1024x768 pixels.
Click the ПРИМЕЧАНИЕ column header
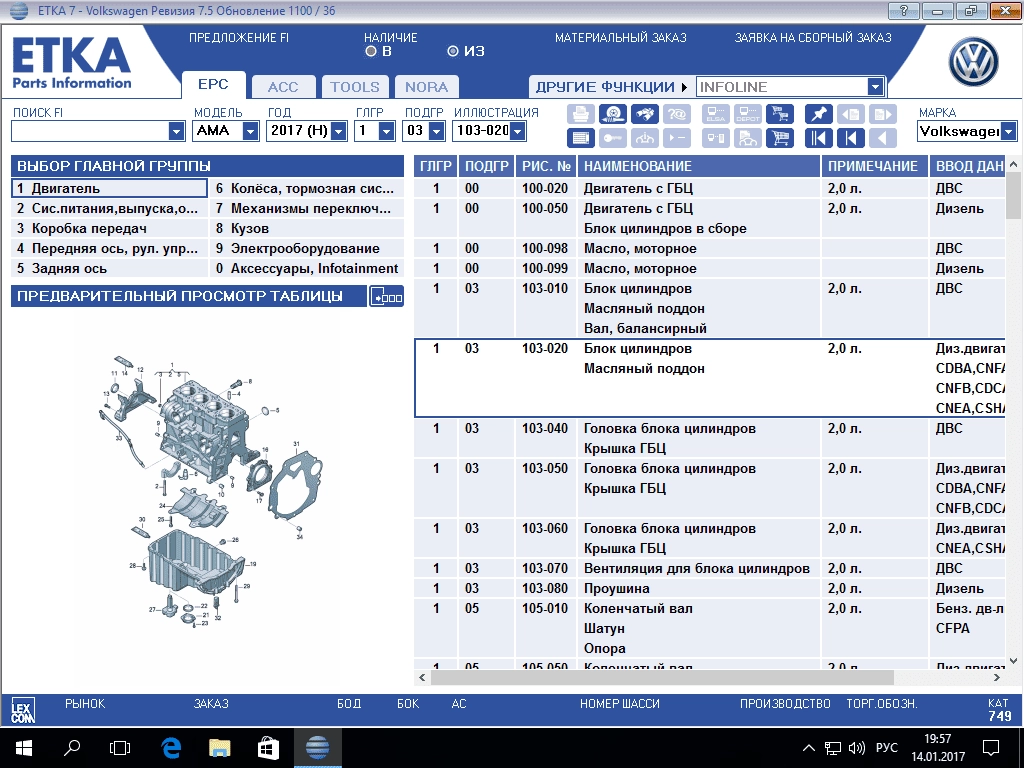tap(875, 167)
